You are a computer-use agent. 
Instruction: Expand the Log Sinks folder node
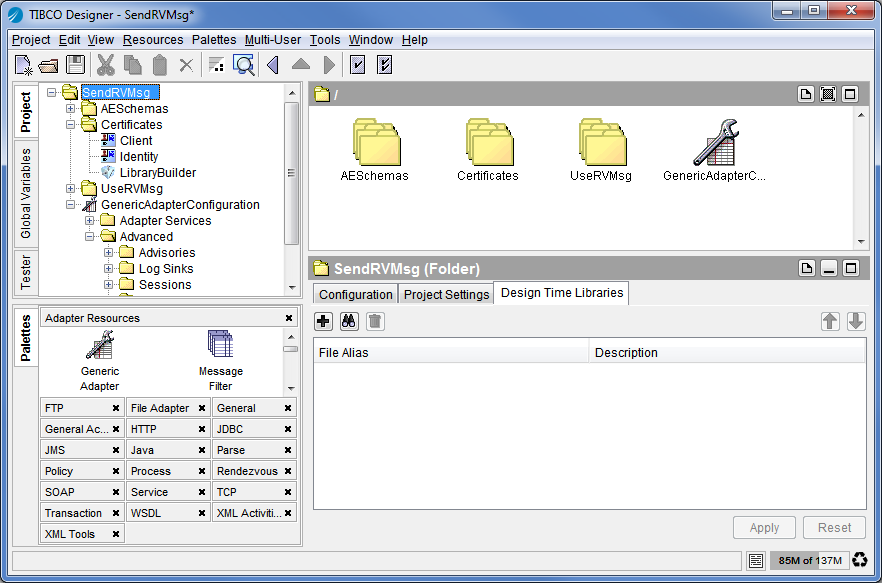click(109, 269)
